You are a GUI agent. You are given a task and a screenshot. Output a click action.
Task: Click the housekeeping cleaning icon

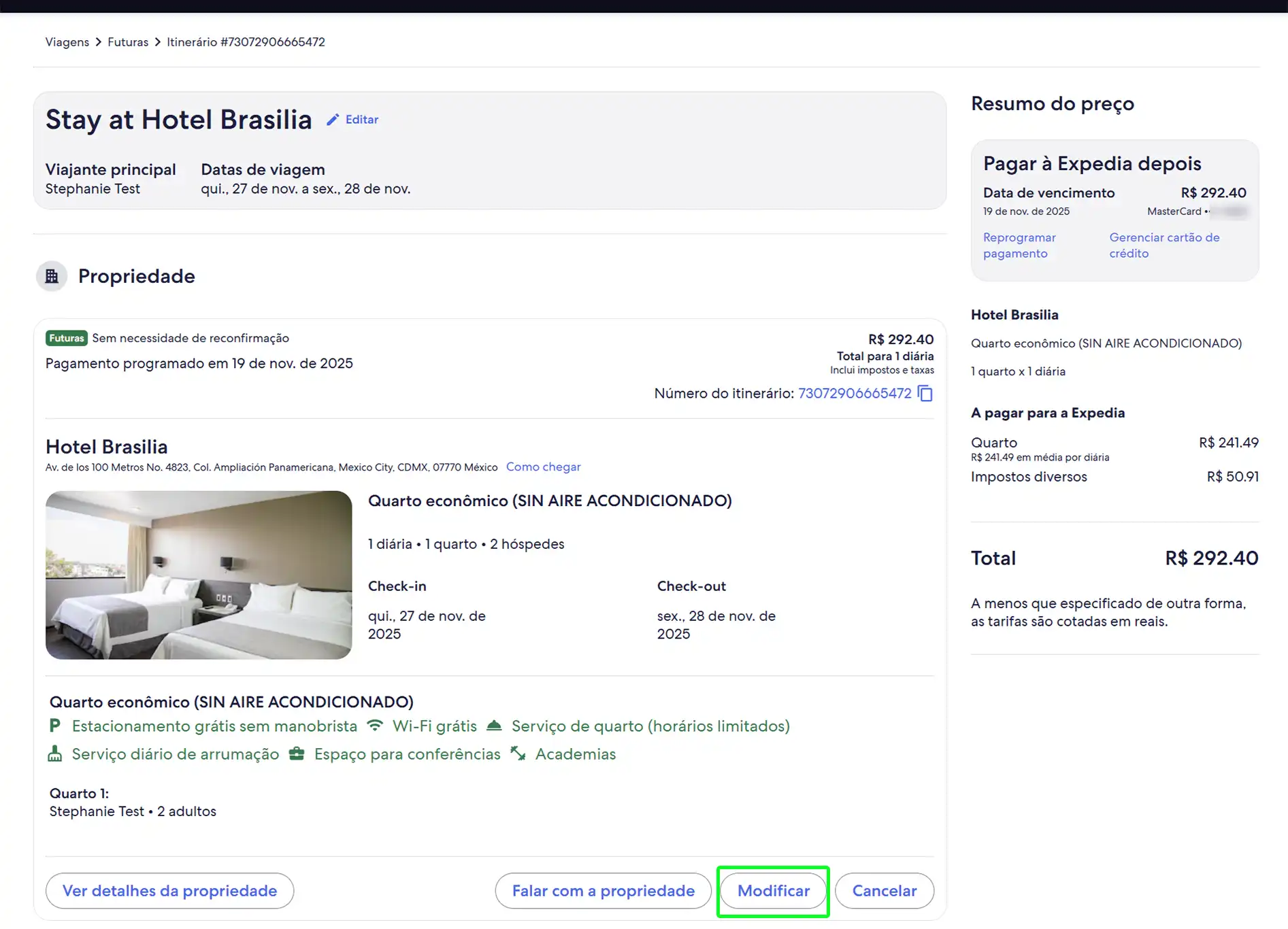(55, 754)
